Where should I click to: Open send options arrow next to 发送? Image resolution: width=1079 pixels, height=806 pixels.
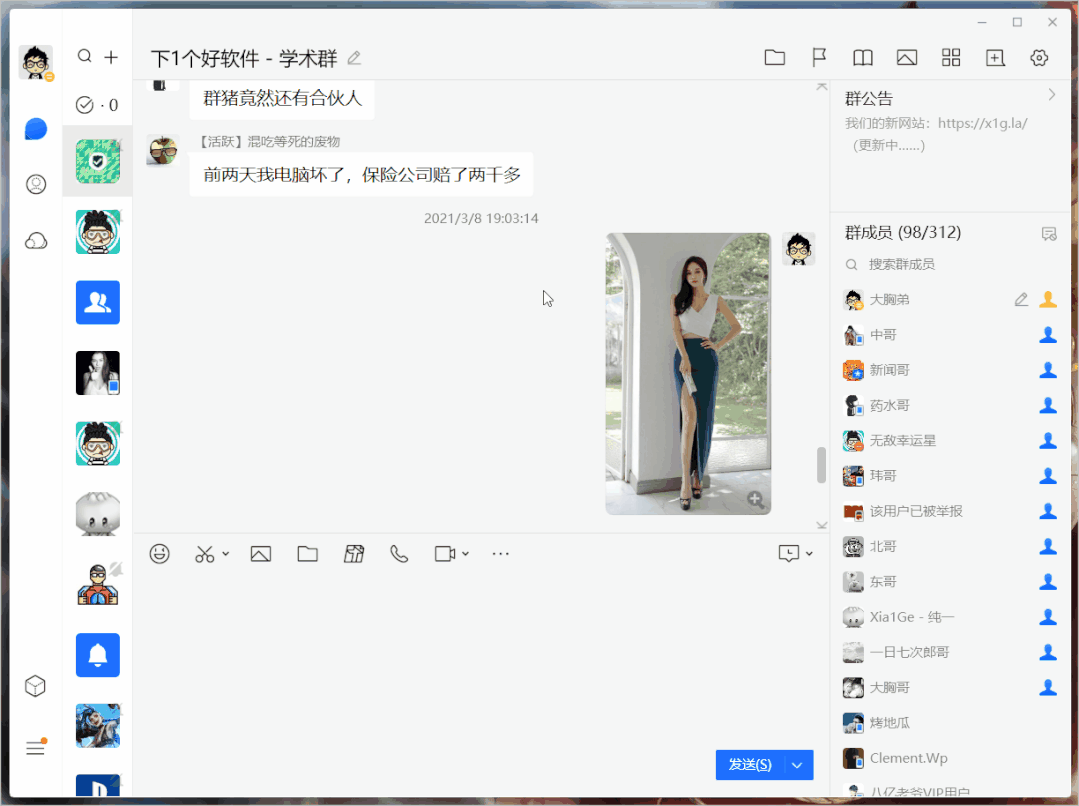(798, 765)
